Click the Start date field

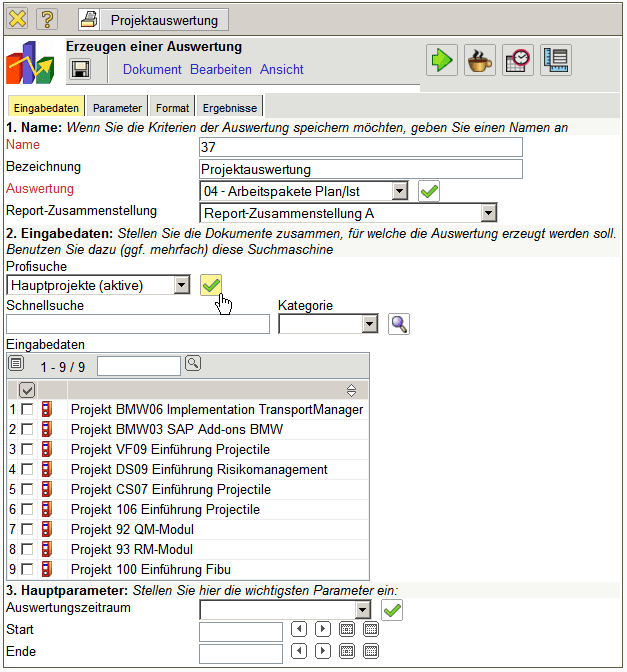click(x=241, y=632)
